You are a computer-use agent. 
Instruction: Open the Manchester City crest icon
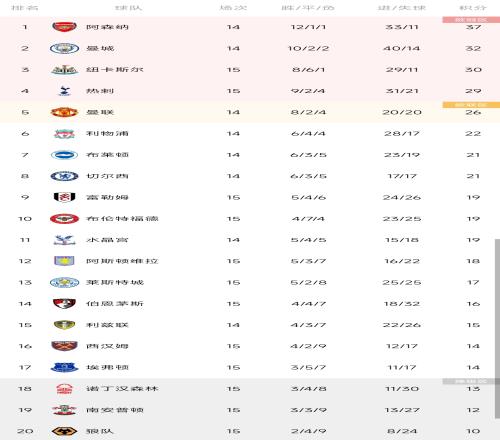tap(64, 48)
